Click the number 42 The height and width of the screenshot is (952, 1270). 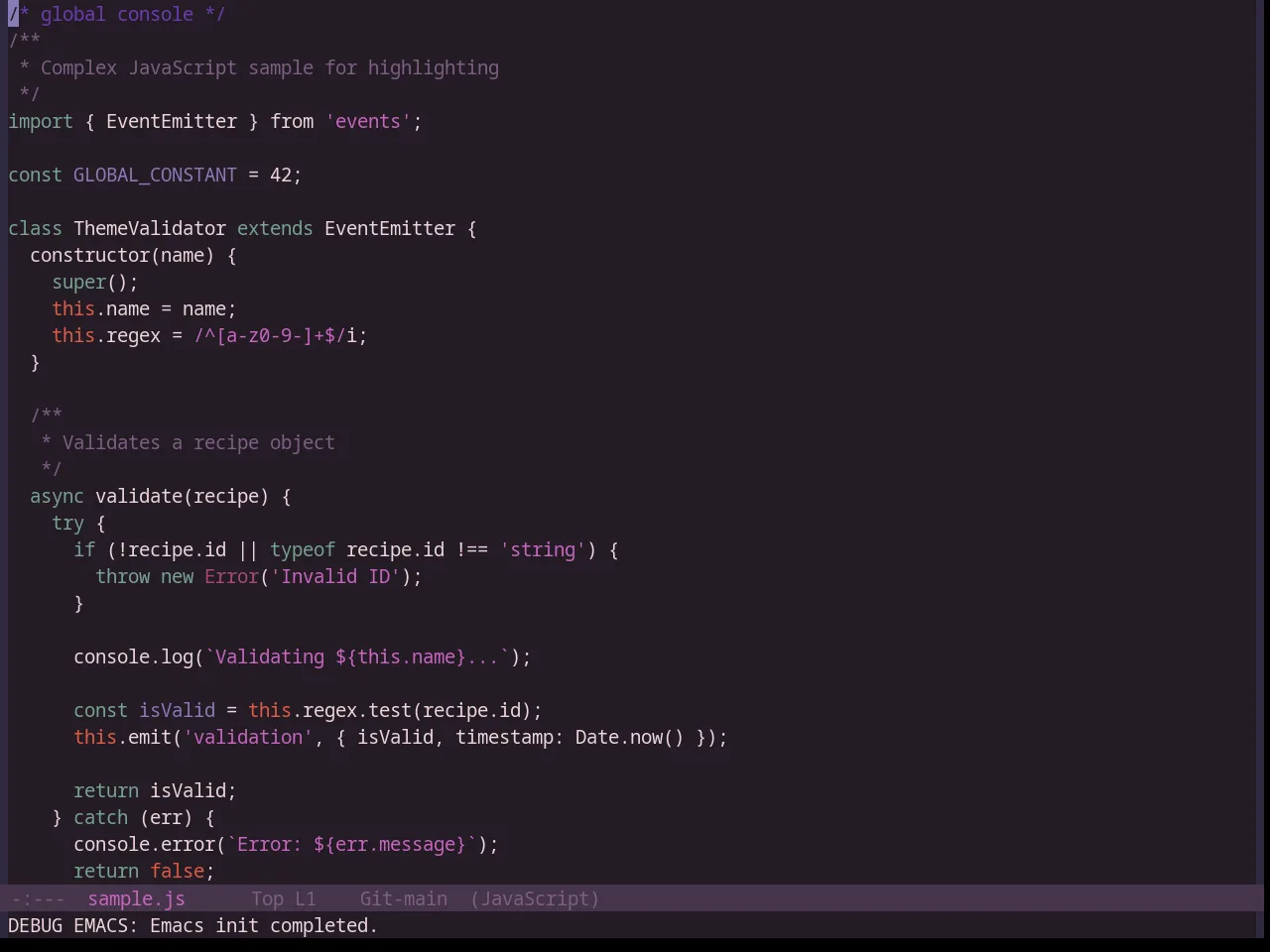point(281,175)
